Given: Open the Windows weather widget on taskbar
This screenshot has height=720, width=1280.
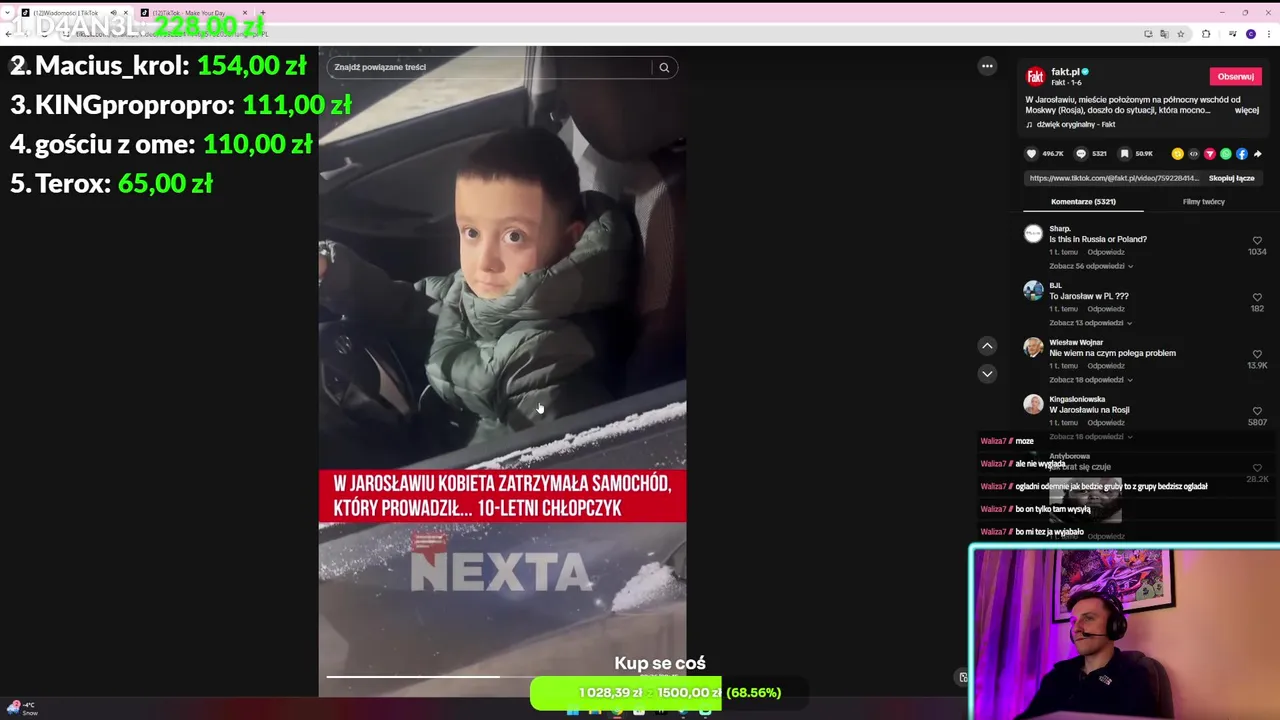Looking at the screenshot, I should [x=21, y=708].
